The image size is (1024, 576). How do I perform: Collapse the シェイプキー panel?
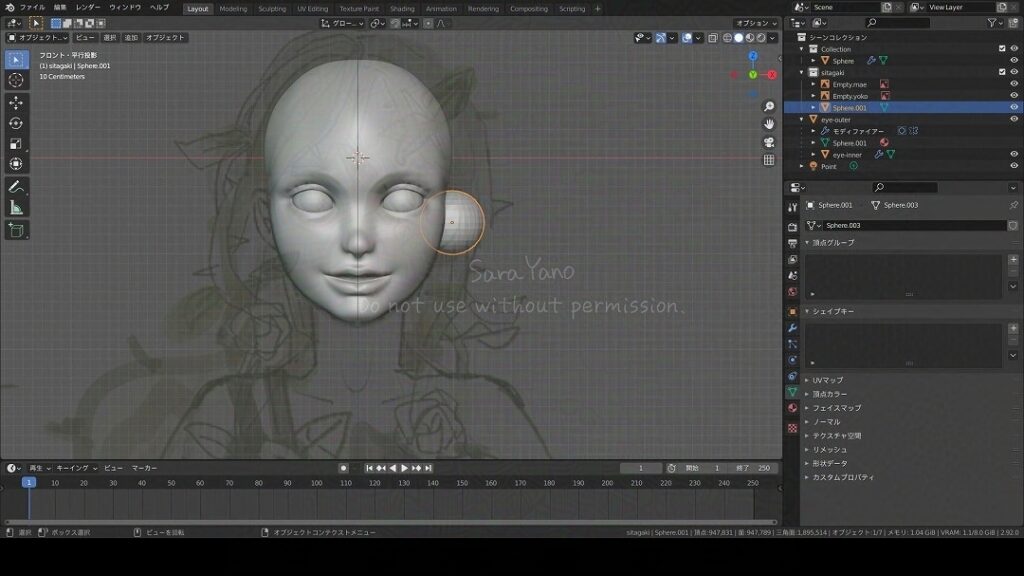[x=807, y=312]
